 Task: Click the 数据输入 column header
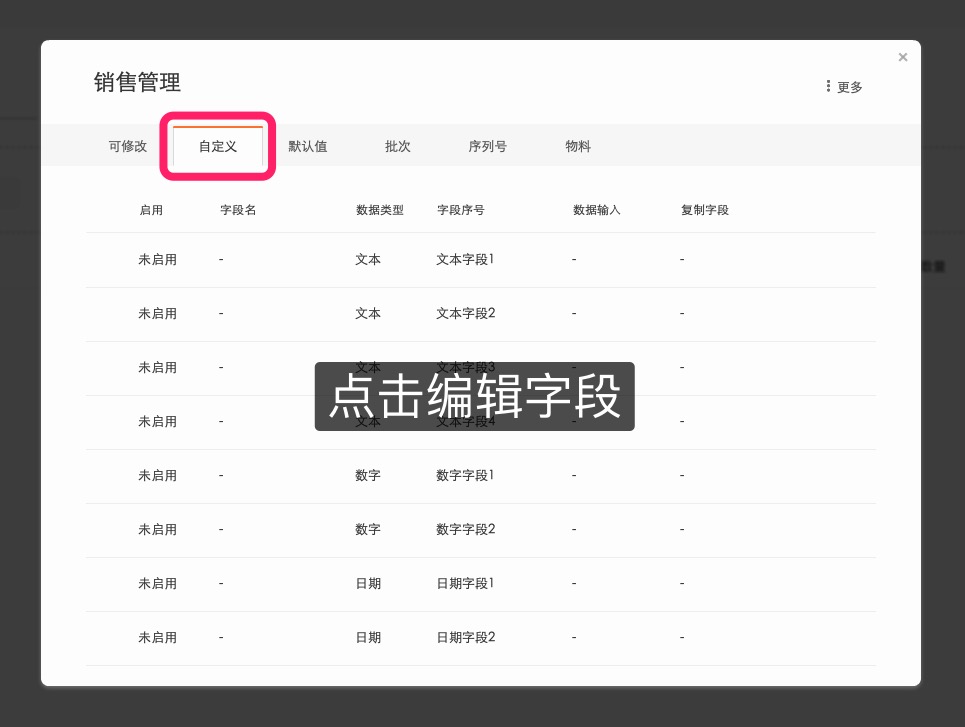tap(596, 211)
